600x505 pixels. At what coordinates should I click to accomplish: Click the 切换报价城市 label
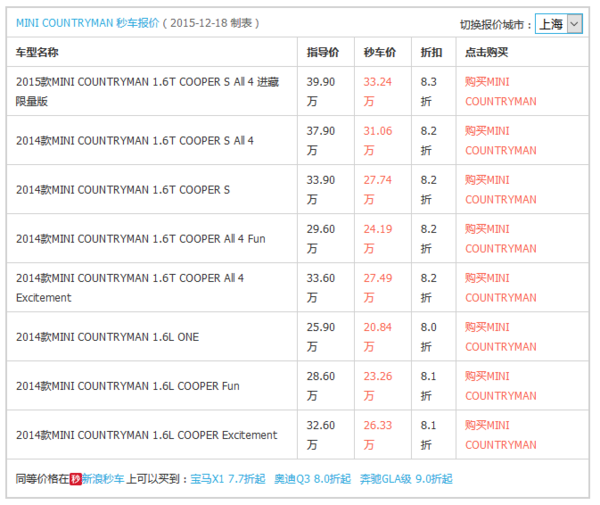coord(496,25)
